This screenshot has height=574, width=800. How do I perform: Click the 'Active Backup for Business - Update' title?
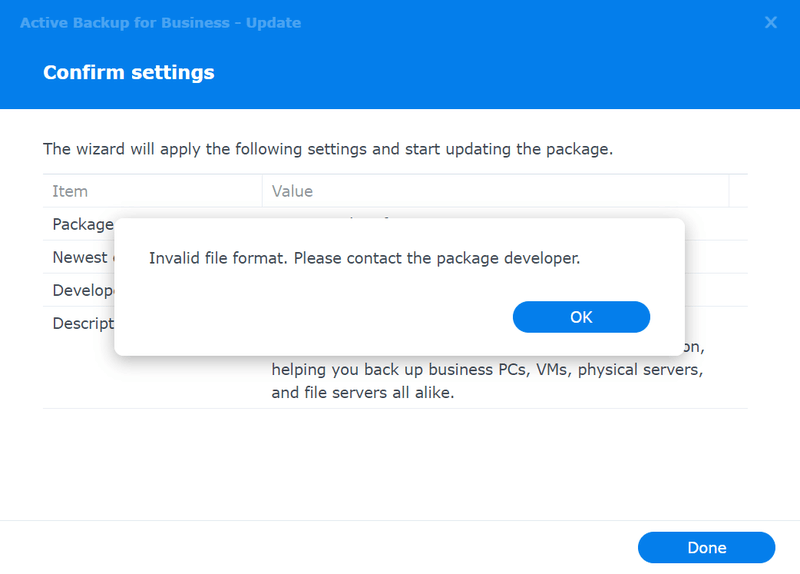(160, 22)
